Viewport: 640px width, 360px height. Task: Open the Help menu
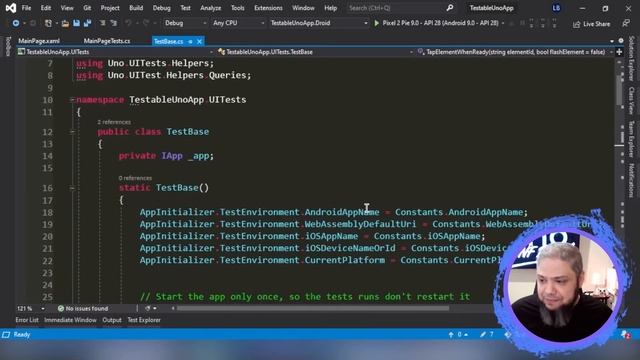click(330, 8)
